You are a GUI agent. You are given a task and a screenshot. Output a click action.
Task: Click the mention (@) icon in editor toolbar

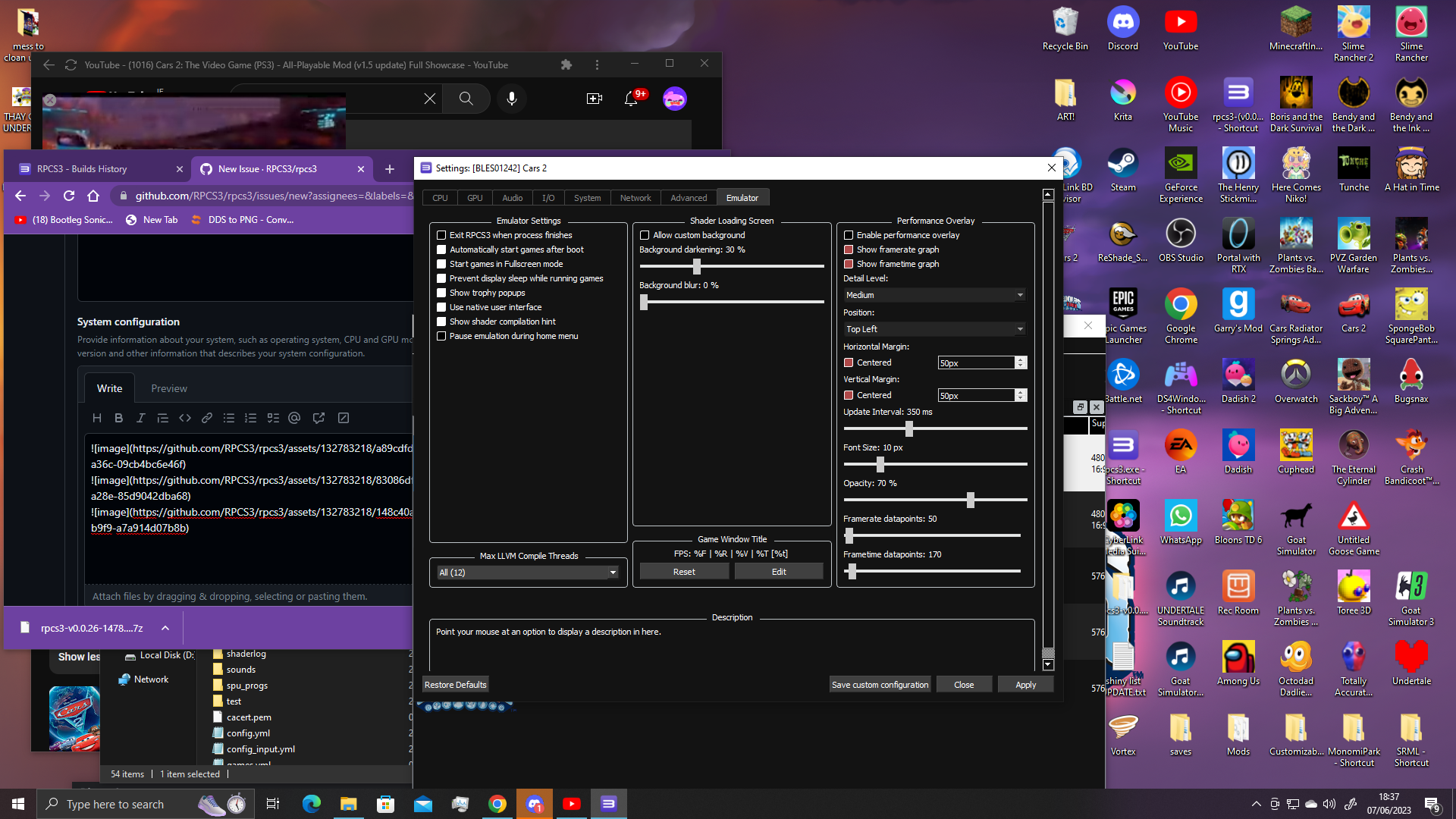[295, 418]
